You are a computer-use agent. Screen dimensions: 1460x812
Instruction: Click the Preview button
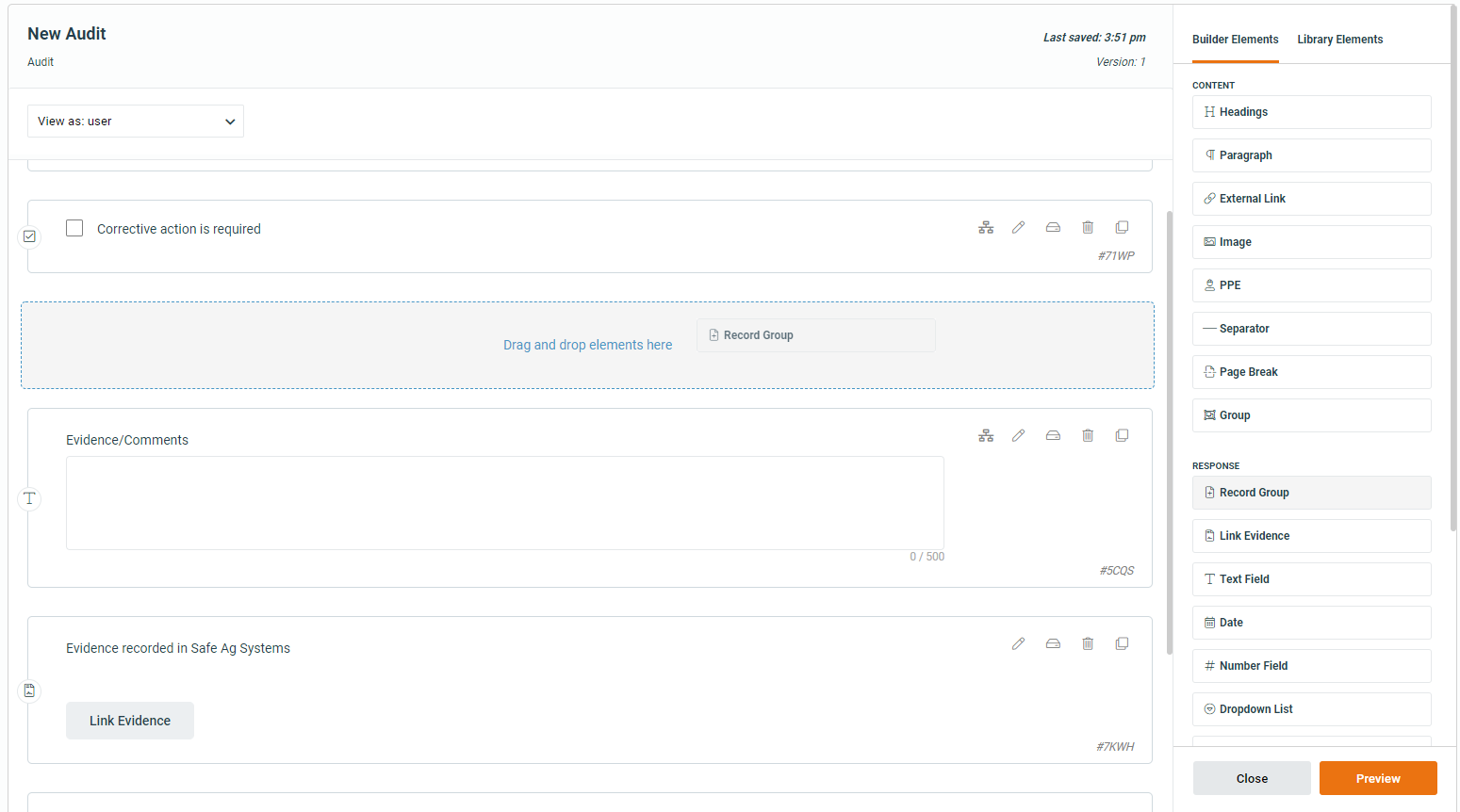[1378, 777]
